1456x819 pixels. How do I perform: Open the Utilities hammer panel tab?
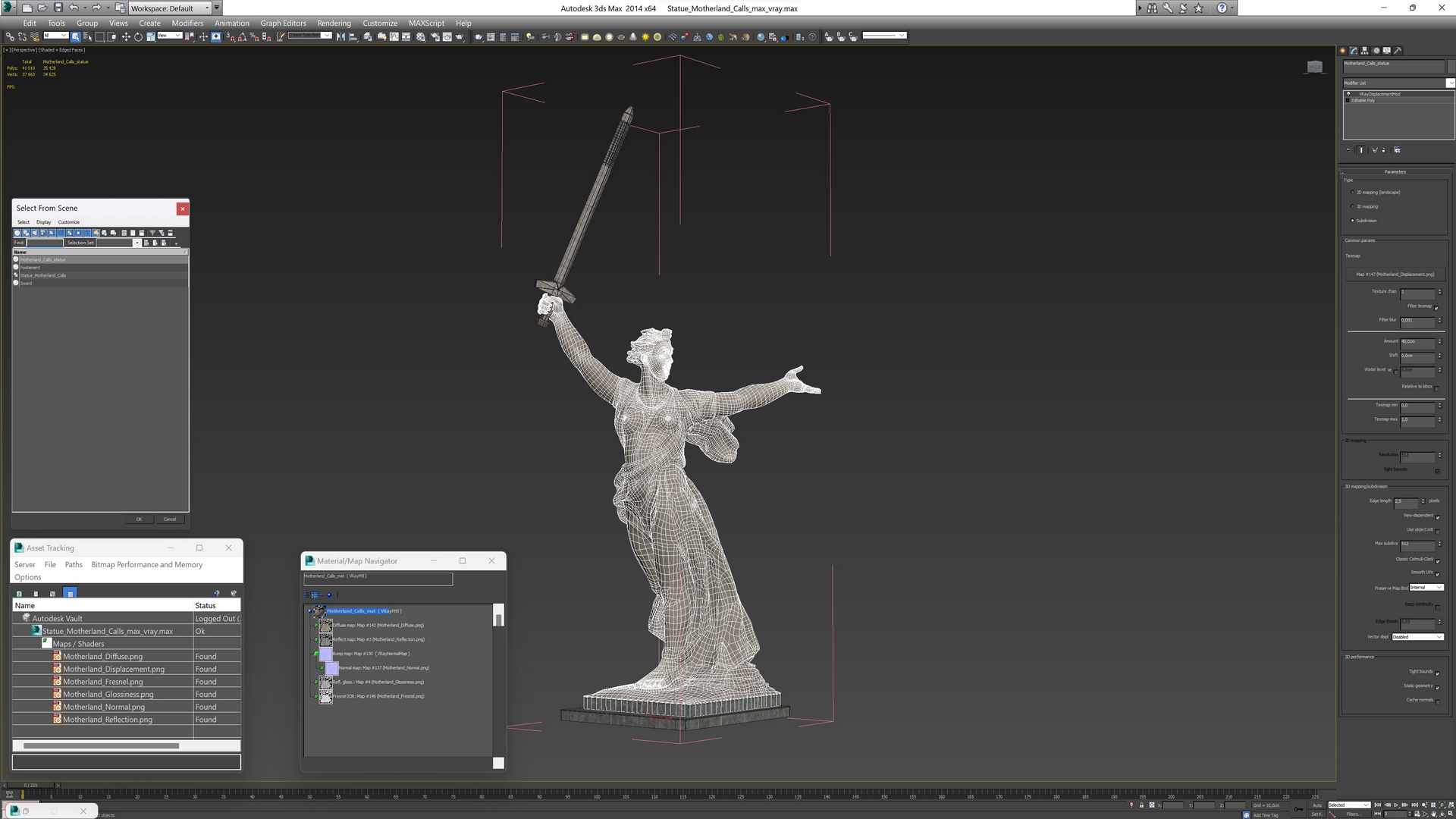[x=1398, y=51]
